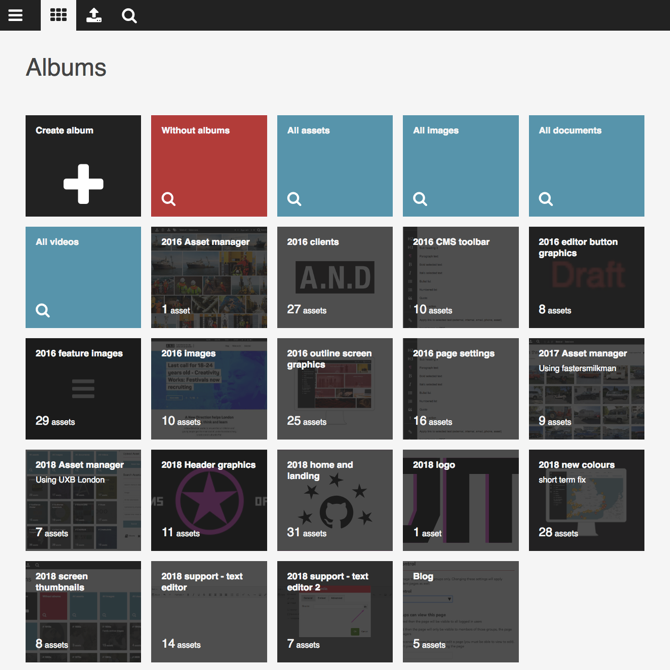Click magnifier icon on All assets tile
670x670 pixels.
(x=294, y=199)
